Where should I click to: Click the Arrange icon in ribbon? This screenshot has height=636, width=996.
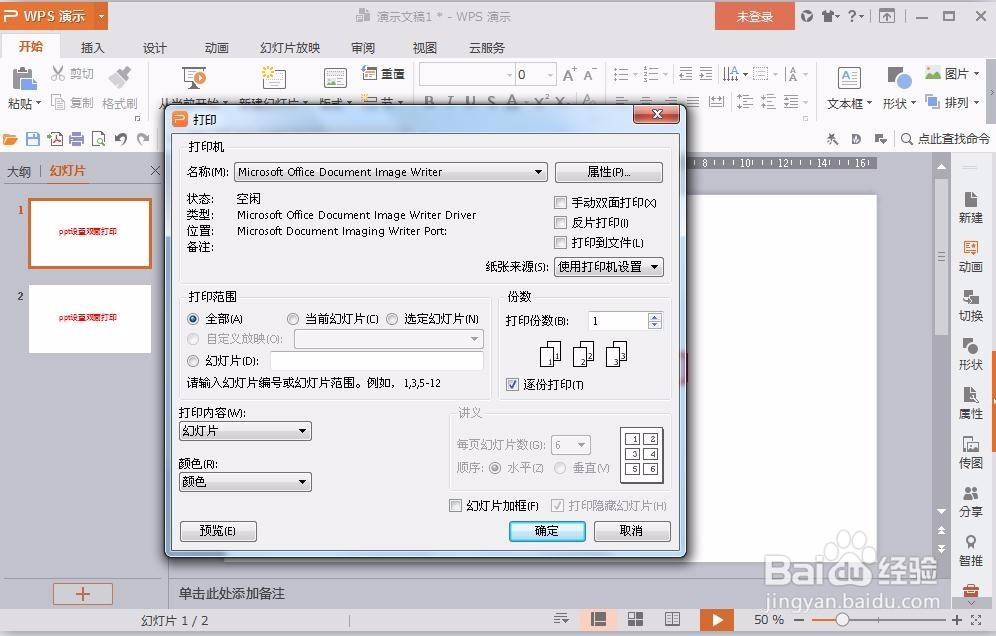pyautogui.click(x=932, y=102)
